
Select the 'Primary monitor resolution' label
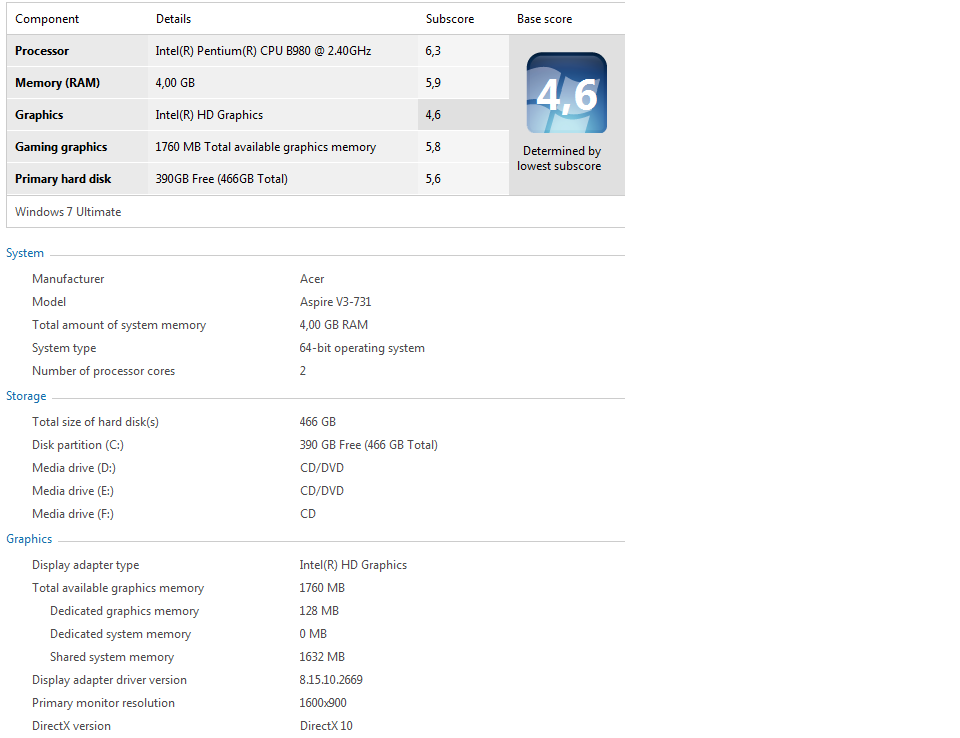point(103,703)
